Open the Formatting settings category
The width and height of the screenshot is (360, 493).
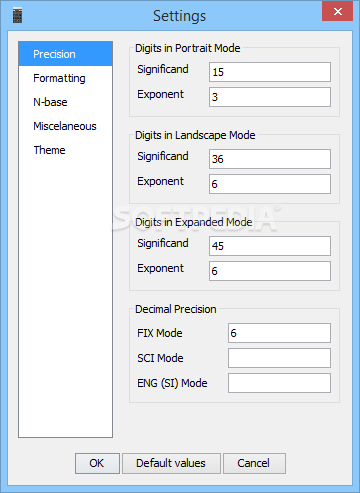[66, 78]
